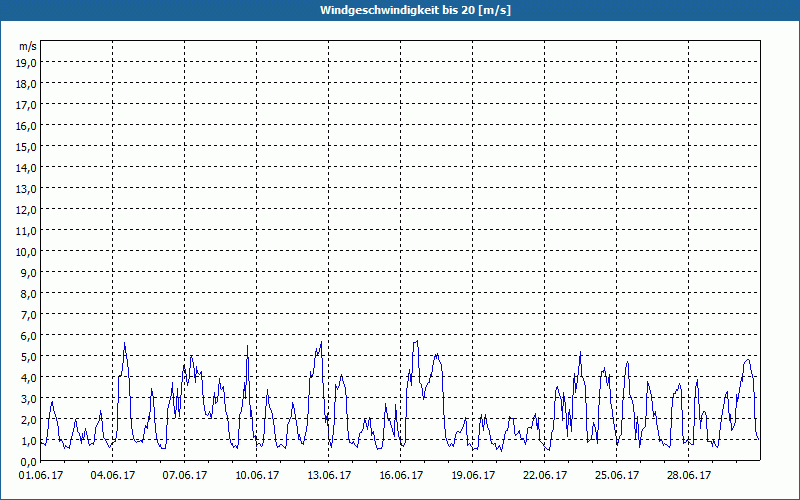Select the 6,0 y-axis label
This screenshot has height=500, width=800.
pos(29,336)
